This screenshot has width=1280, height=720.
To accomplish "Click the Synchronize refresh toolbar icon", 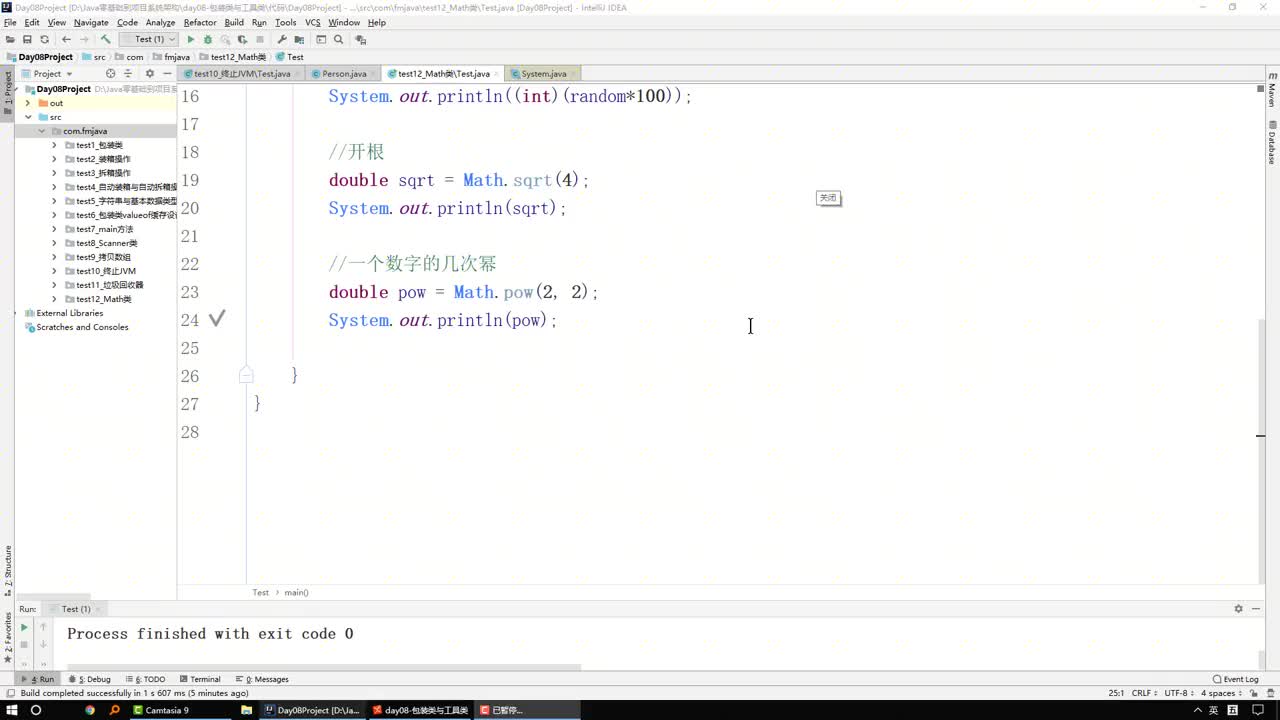I will [44, 40].
